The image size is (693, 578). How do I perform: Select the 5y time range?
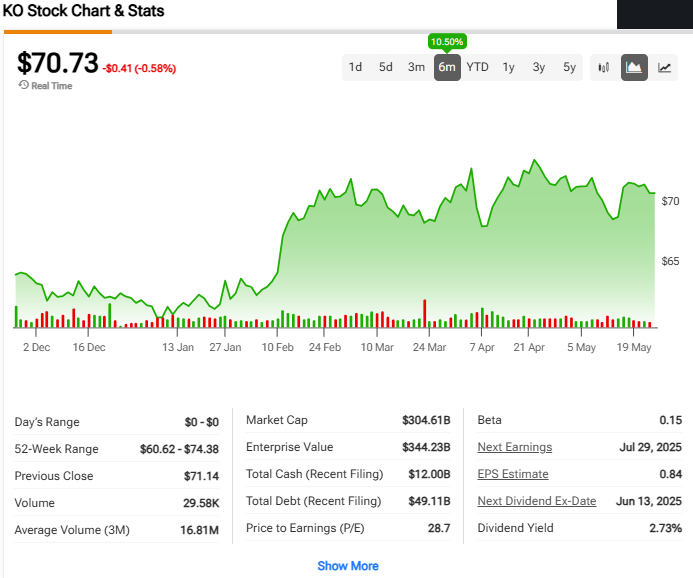click(x=569, y=67)
